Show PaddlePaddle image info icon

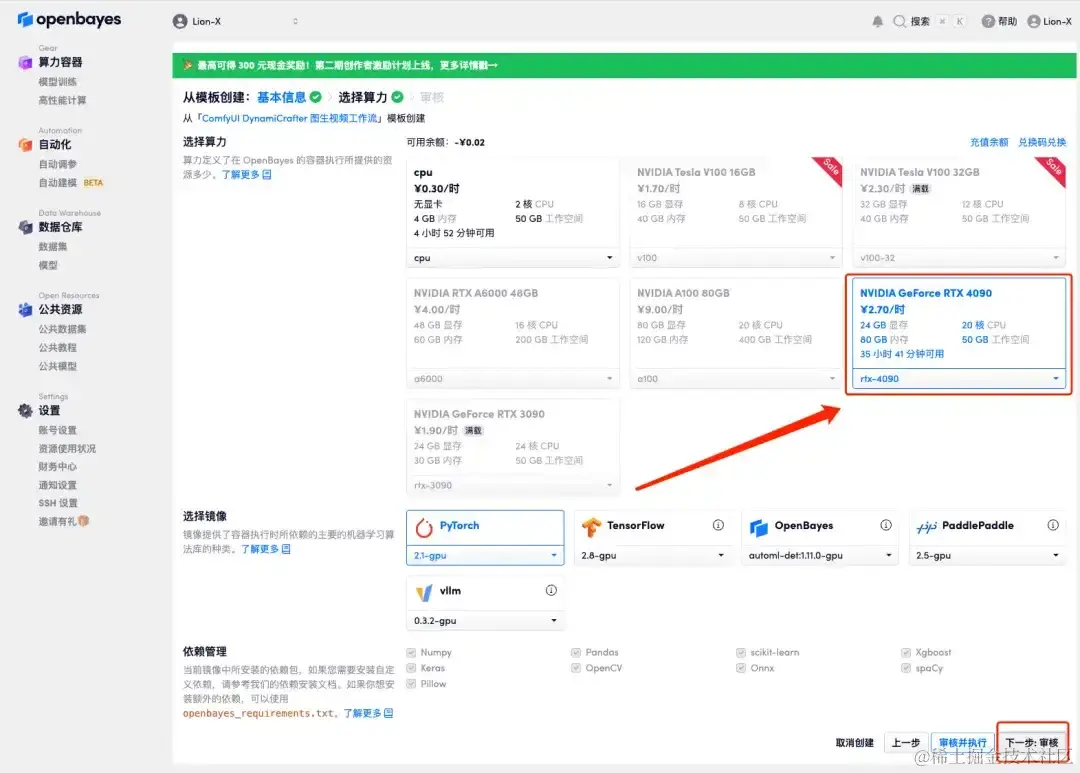(x=1053, y=525)
